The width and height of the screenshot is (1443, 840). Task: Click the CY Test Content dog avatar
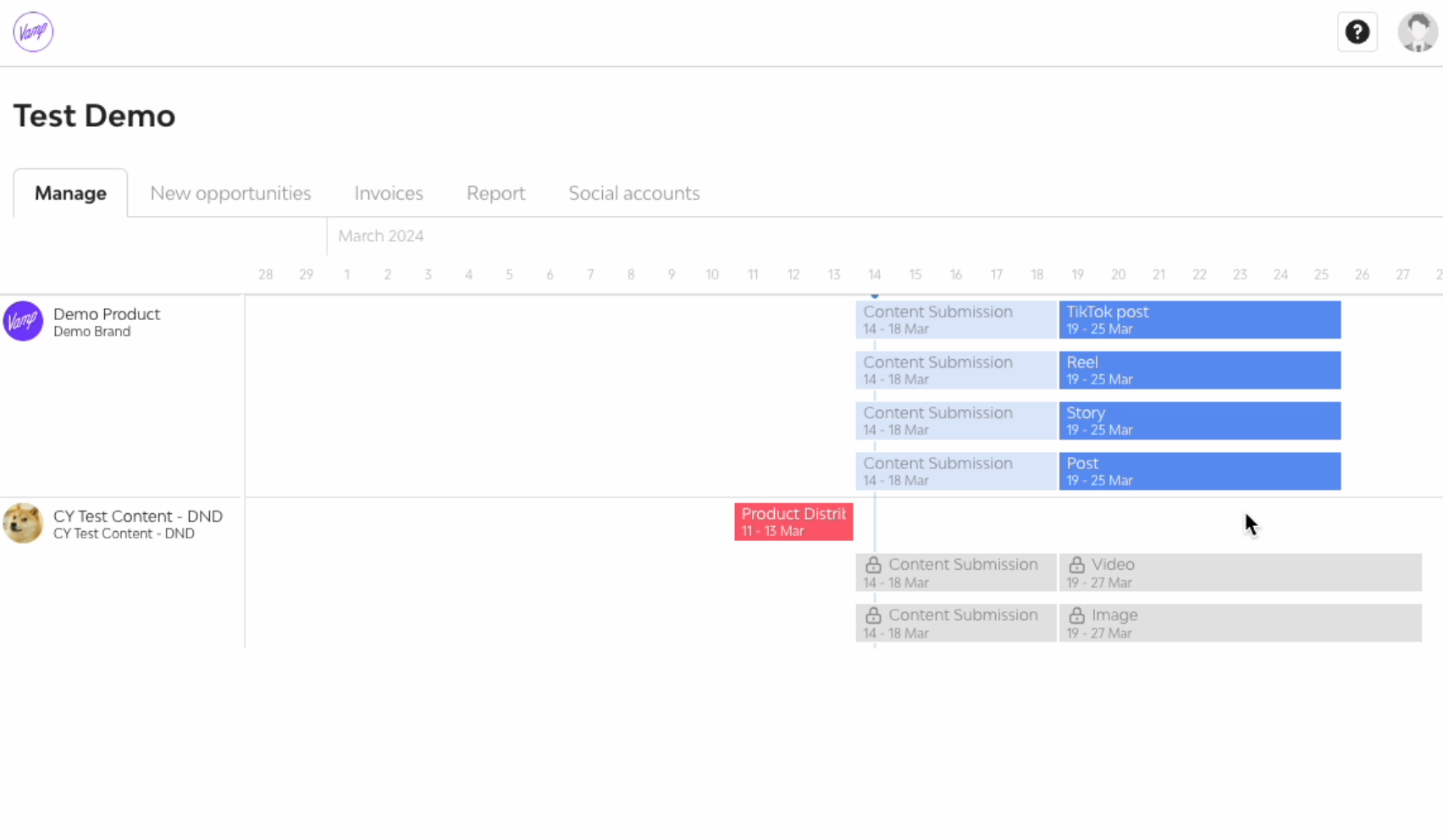pos(23,523)
